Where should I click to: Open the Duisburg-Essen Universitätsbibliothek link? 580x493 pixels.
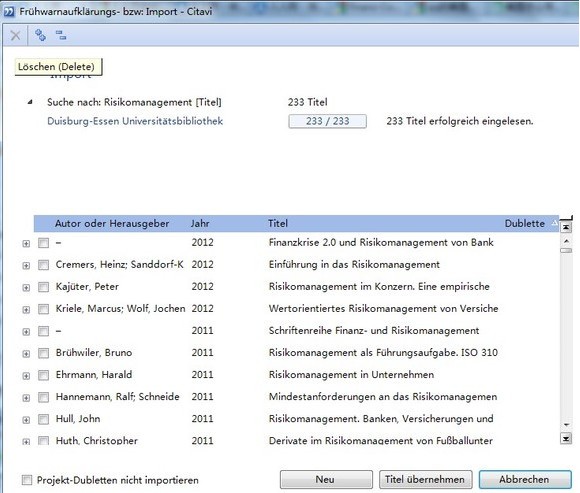pyautogui.click(x=135, y=121)
